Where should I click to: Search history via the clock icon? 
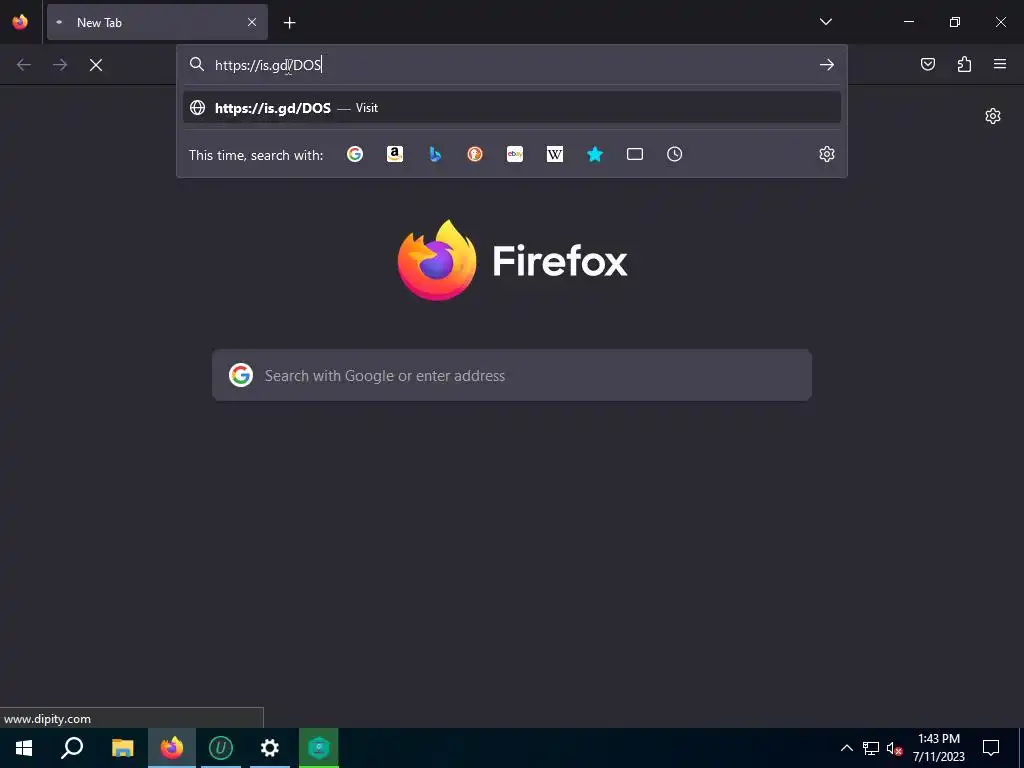coord(675,154)
